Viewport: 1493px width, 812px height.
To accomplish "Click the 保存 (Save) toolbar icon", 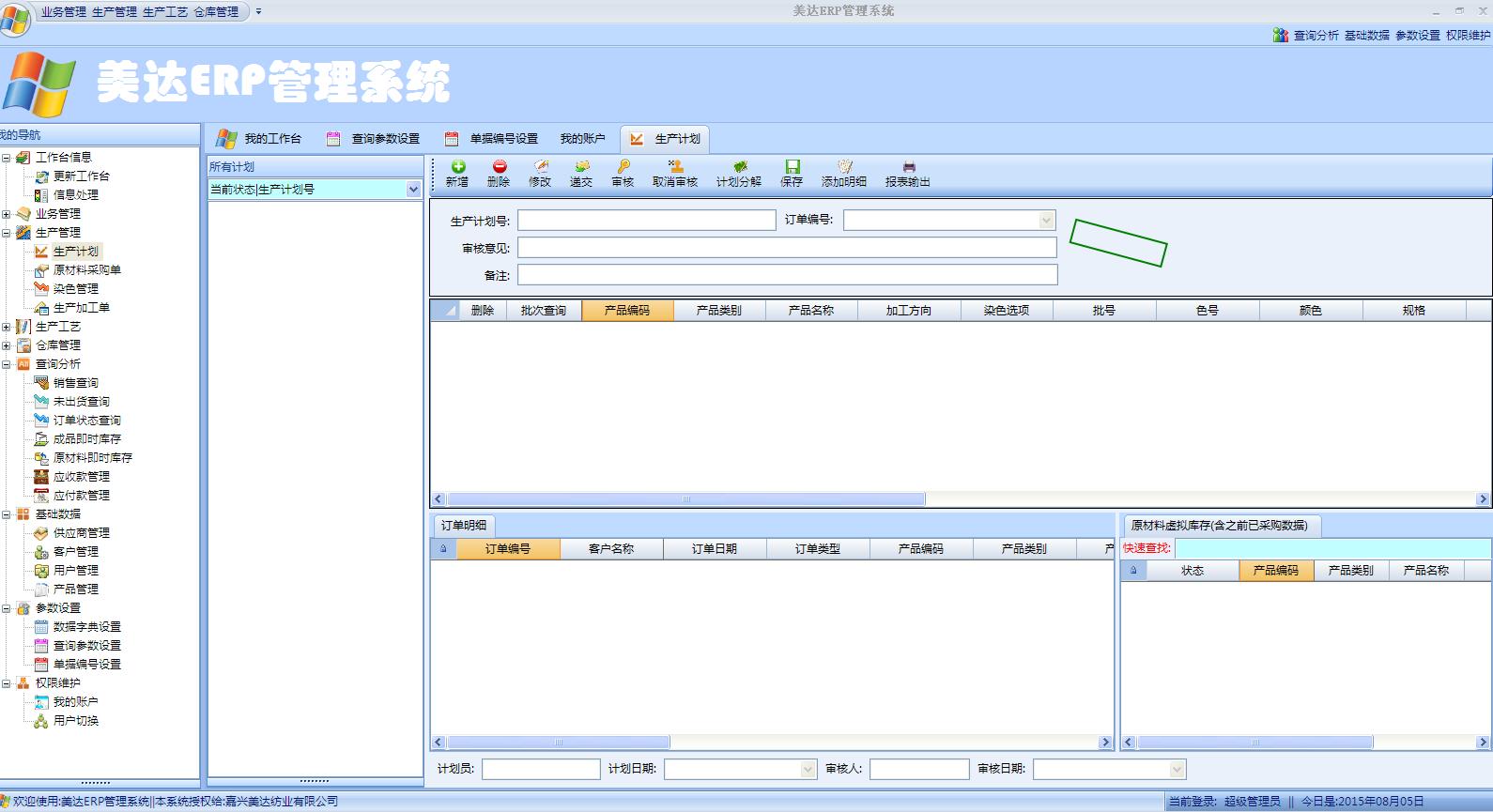I will (x=792, y=167).
